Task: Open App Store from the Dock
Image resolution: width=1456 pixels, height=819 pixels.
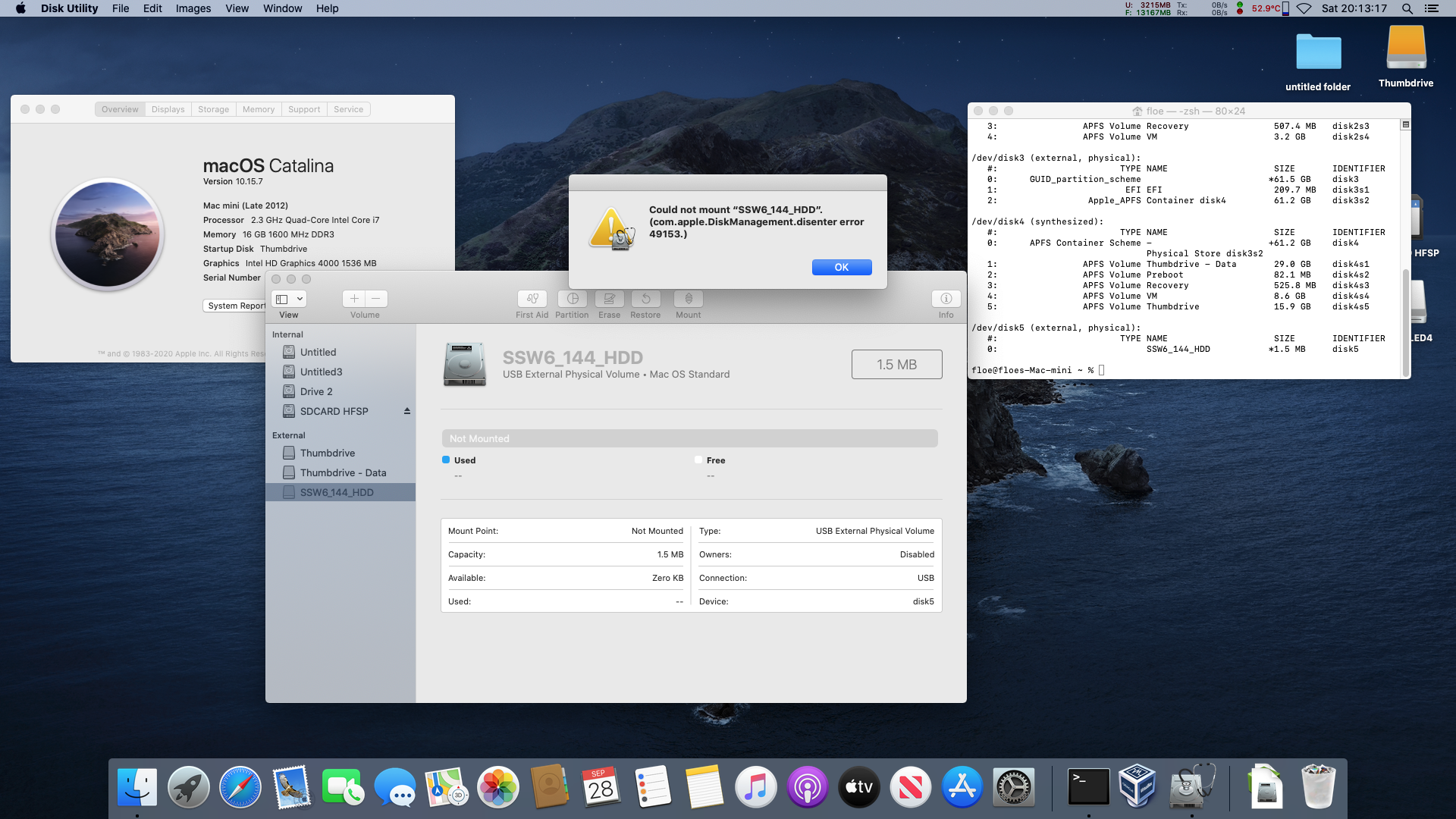Action: click(962, 787)
